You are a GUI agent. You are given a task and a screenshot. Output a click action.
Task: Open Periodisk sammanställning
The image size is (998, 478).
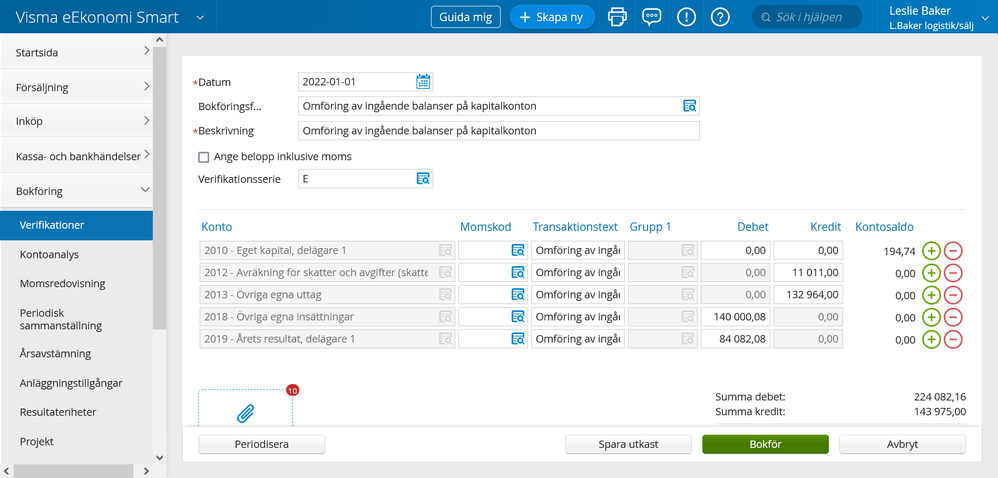pos(60,319)
